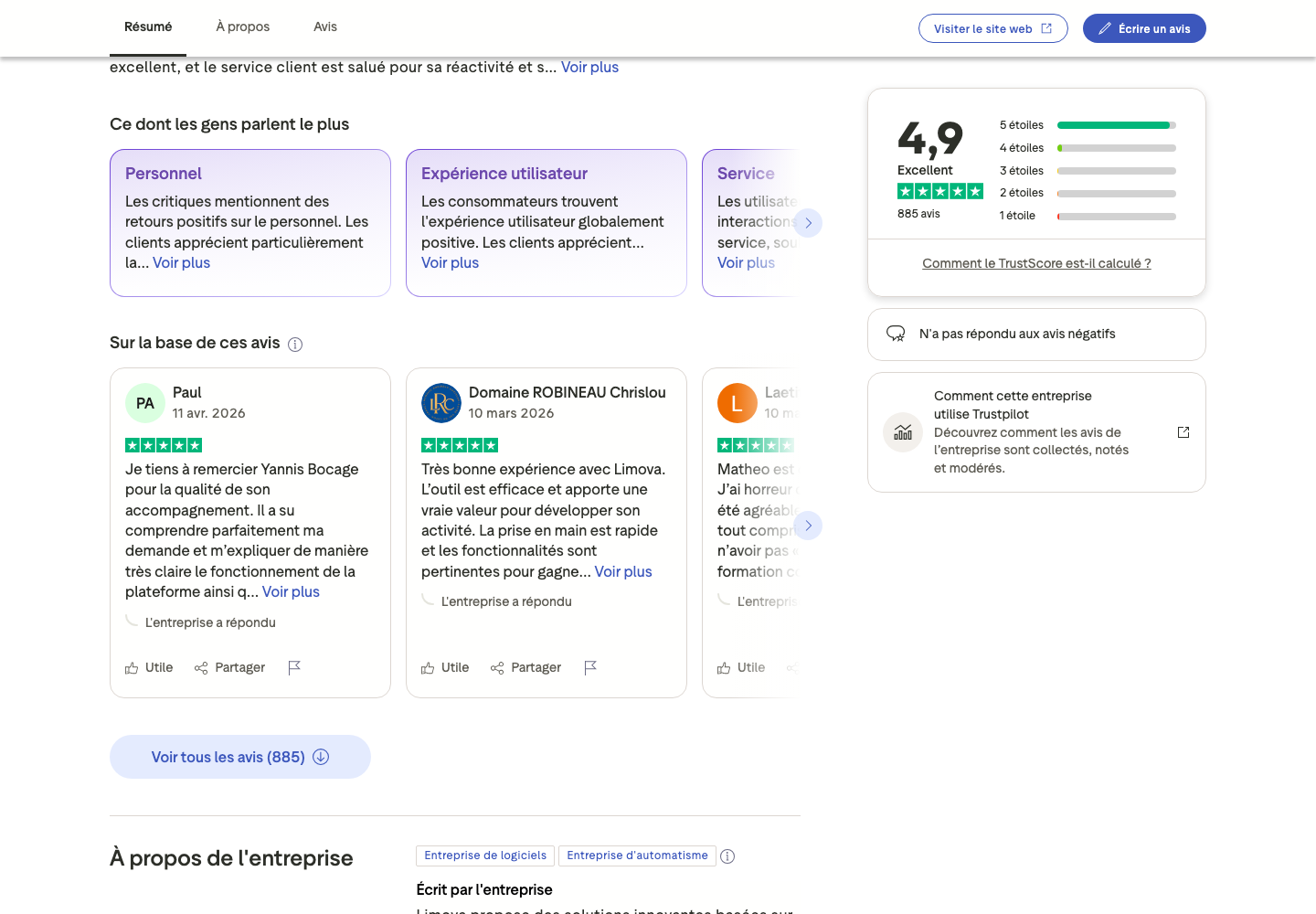
Task: Open the À propos tab
Action: tap(242, 27)
